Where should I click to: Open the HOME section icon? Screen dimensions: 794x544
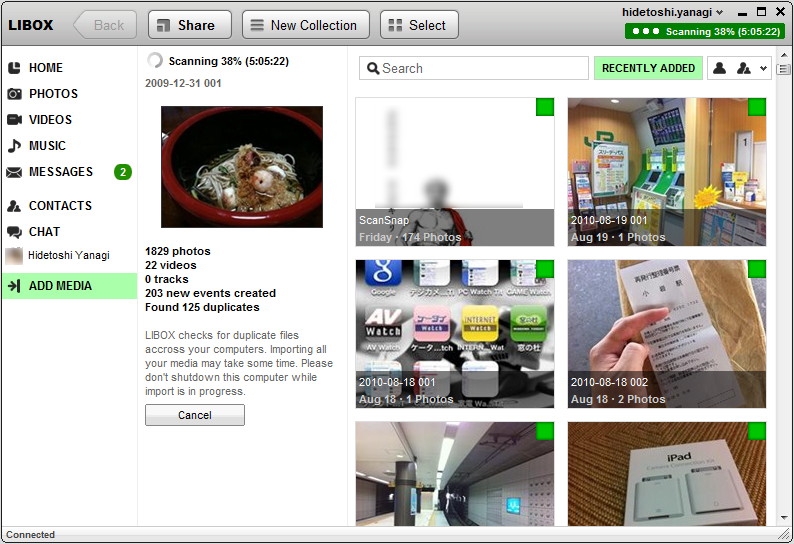coord(14,68)
